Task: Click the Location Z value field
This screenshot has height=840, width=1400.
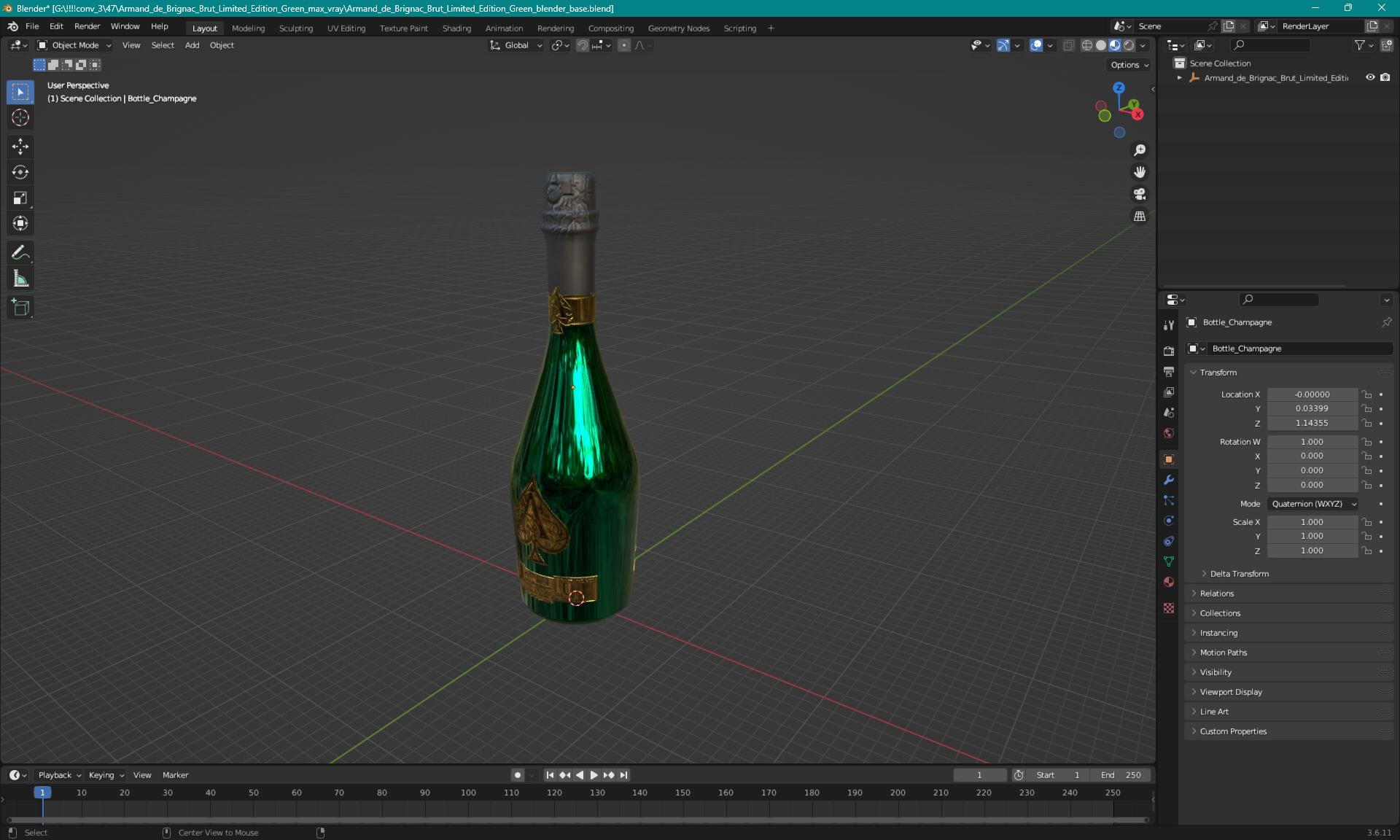Action: tap(1312, 423)
